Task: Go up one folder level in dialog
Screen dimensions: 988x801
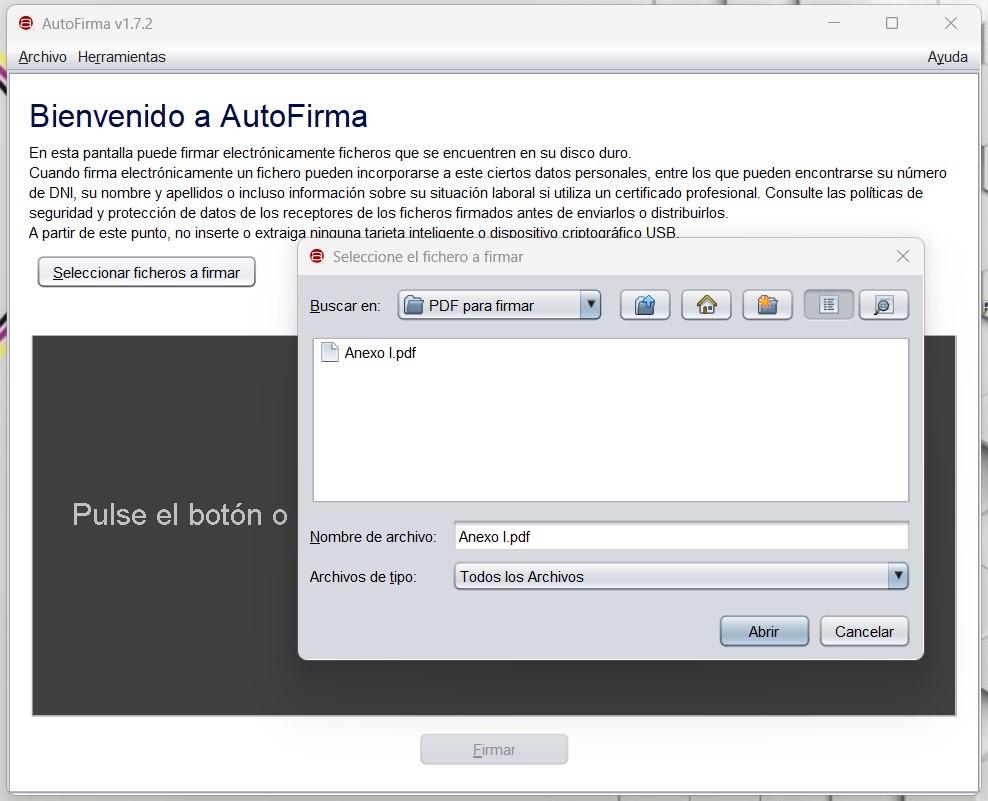Action: [x=645, y=306]
